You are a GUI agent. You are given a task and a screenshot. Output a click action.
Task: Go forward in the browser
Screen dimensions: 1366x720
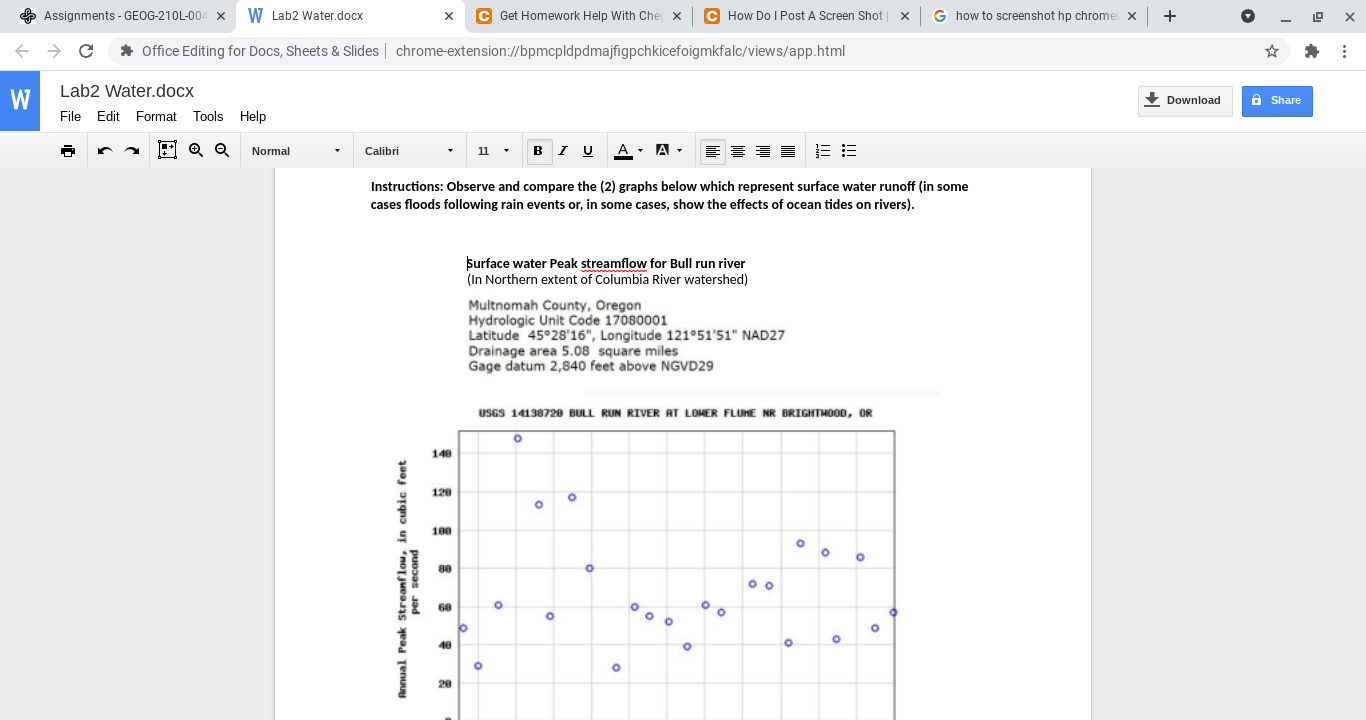(54, 51)
